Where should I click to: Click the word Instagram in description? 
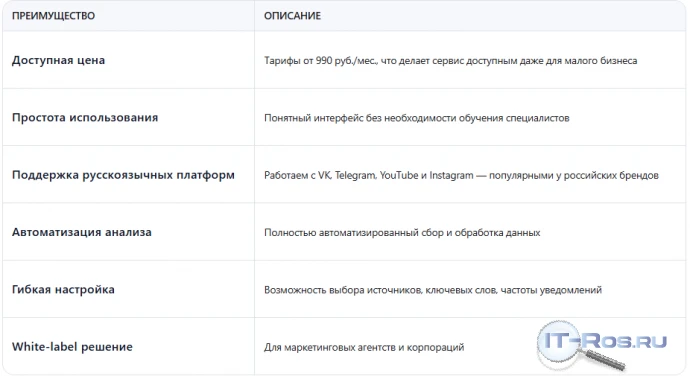tap(451, 175)
